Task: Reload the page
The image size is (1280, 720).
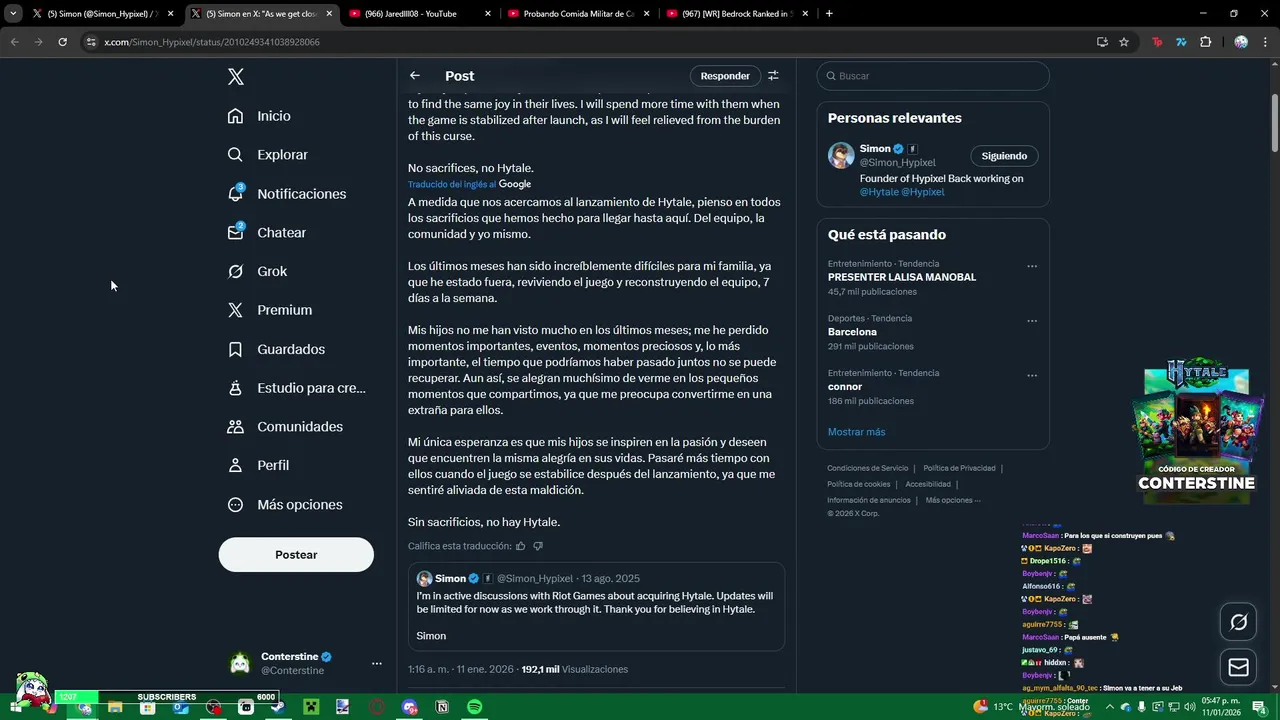Action: pos(62,42)
